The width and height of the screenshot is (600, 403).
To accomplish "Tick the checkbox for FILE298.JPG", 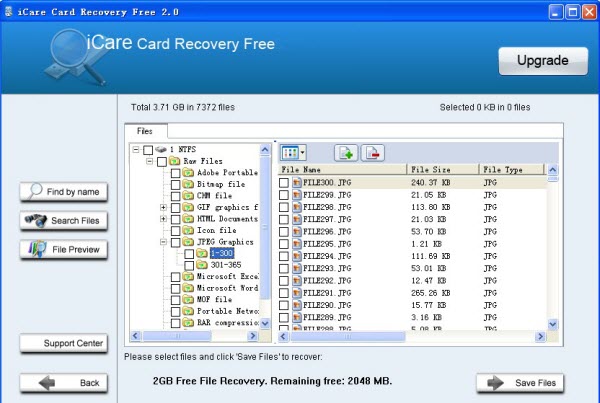I will 284,207.
